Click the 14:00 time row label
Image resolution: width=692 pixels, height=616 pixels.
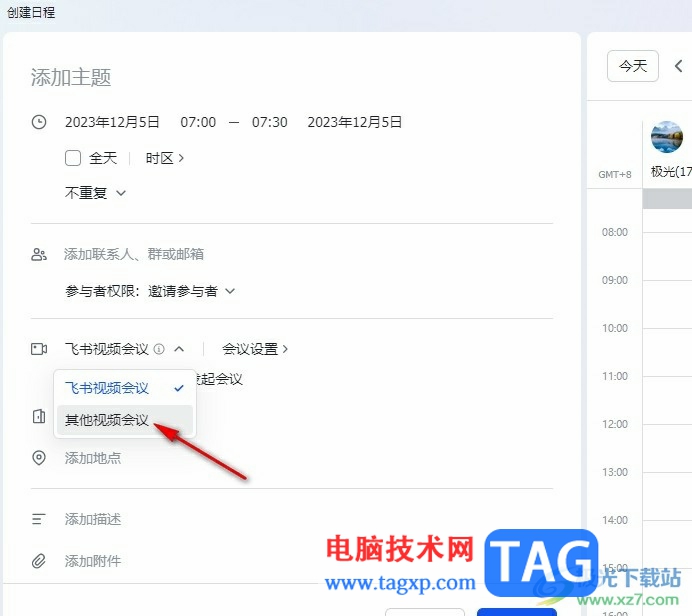(615, 521)
